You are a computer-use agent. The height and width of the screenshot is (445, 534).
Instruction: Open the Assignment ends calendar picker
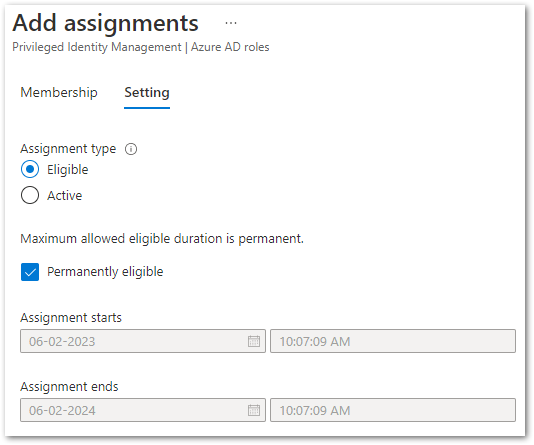coord(254,410)
